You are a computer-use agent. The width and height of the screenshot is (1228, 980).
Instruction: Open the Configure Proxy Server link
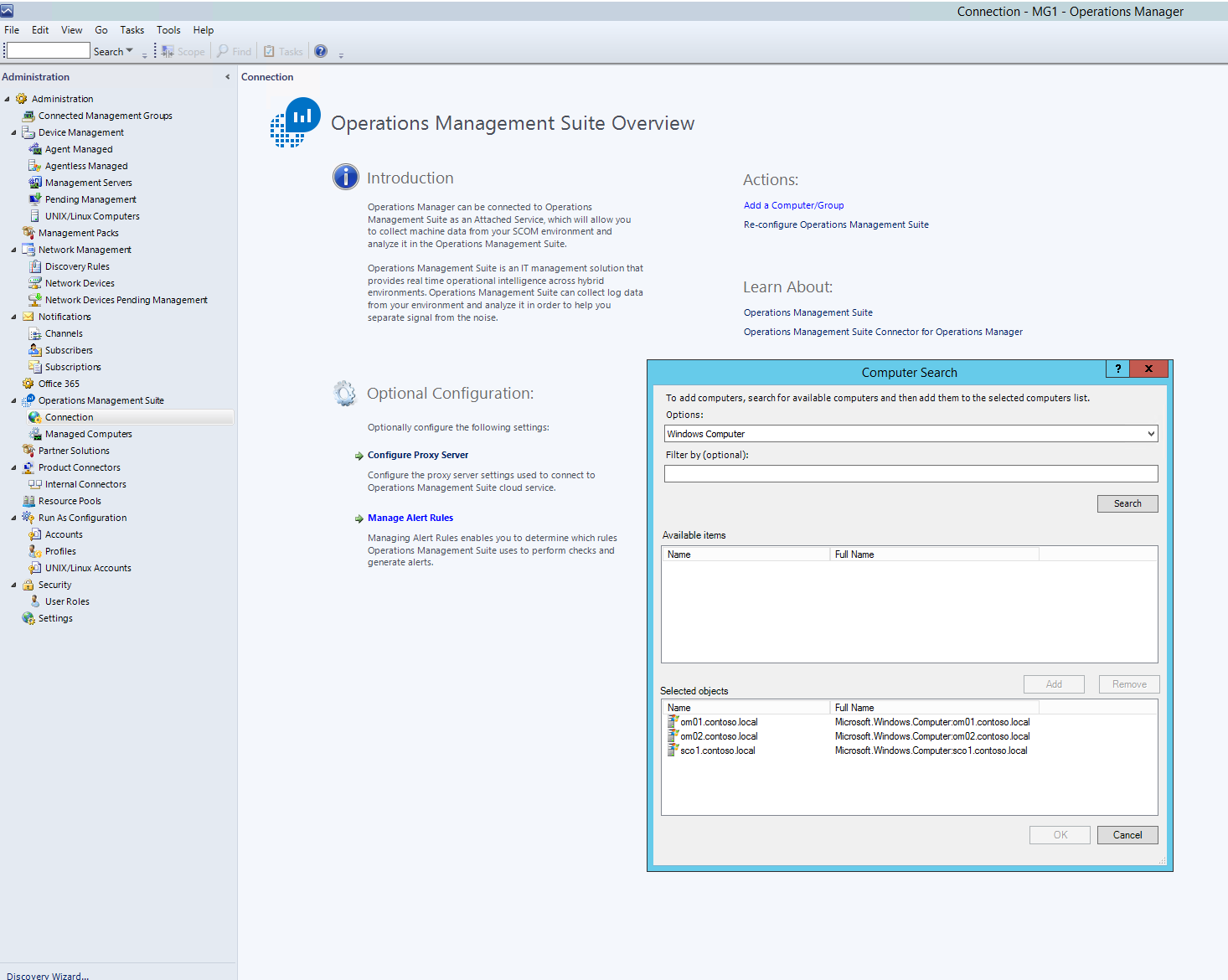click(x=418, y=455)
